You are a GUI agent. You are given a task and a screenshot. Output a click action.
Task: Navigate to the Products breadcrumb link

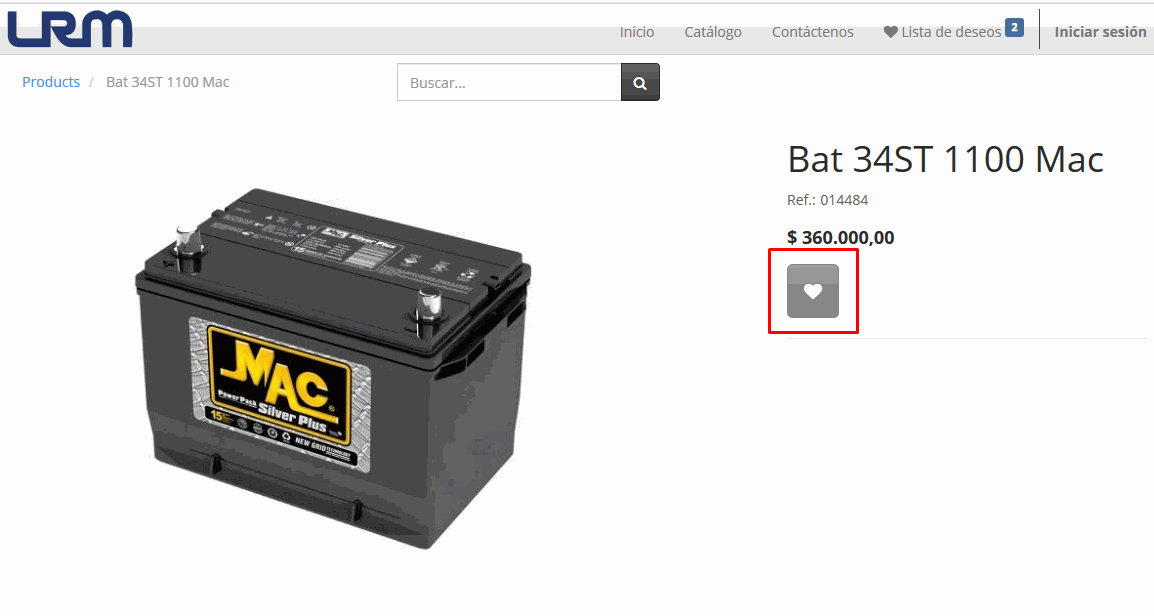(51, 82)
